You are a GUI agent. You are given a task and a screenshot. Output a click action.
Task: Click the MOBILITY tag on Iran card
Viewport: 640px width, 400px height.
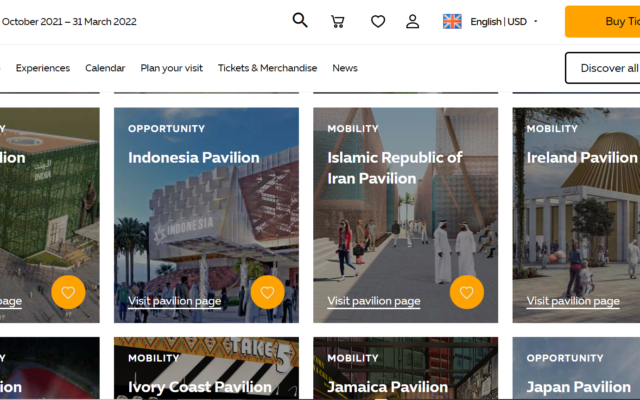(353, 129)
